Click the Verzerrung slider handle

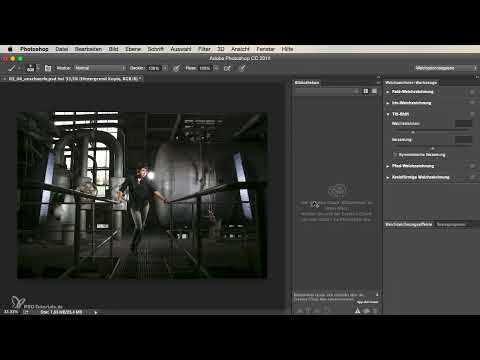tap(433, 148)
